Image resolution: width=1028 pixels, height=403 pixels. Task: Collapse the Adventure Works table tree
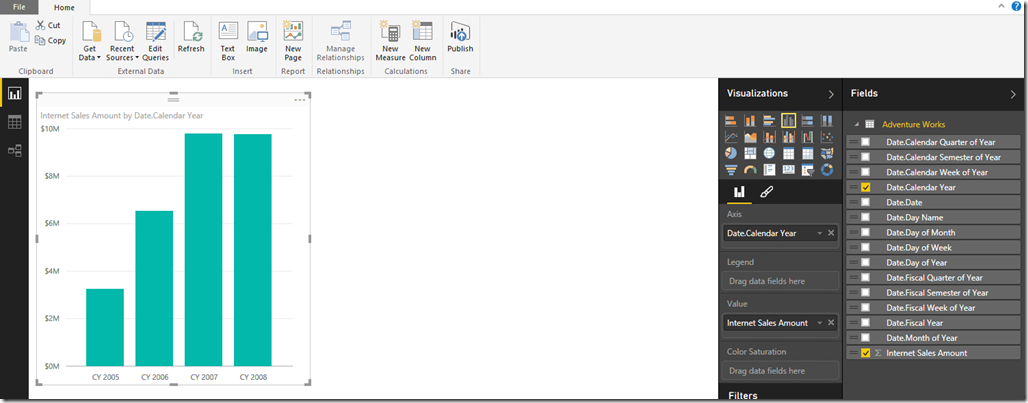point(856,125)
